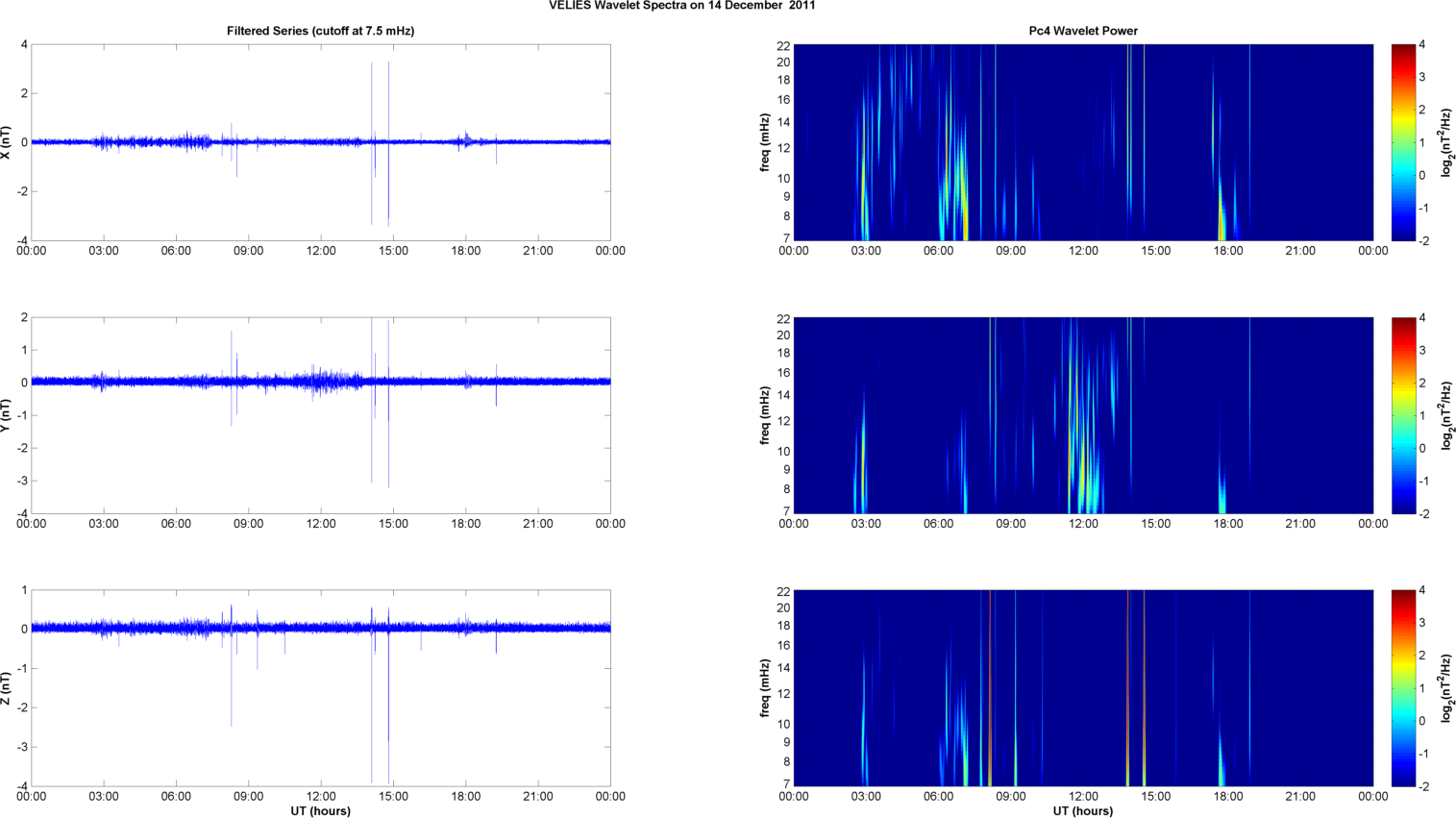
Task: Click the bottom wavelet plot's colorbar
Action: point(1402,688)
